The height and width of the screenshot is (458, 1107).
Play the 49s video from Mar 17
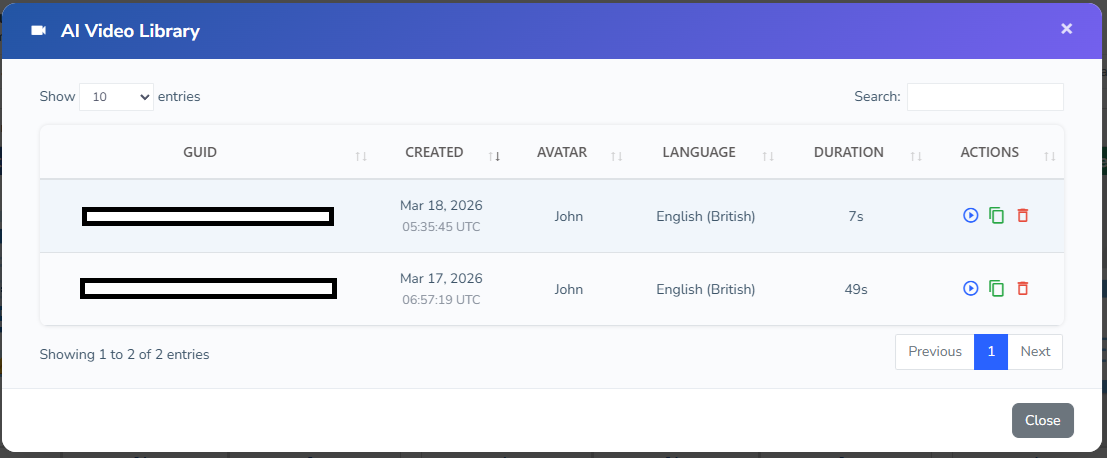[970, 288]
